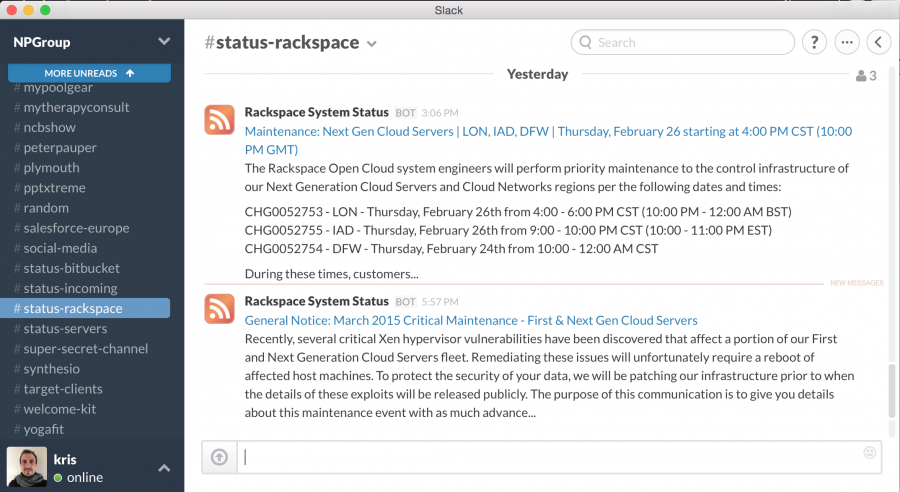The width and height of the screenshot is (900, 492).
Task: Click the message input field
Action: [x=548, y=457]
